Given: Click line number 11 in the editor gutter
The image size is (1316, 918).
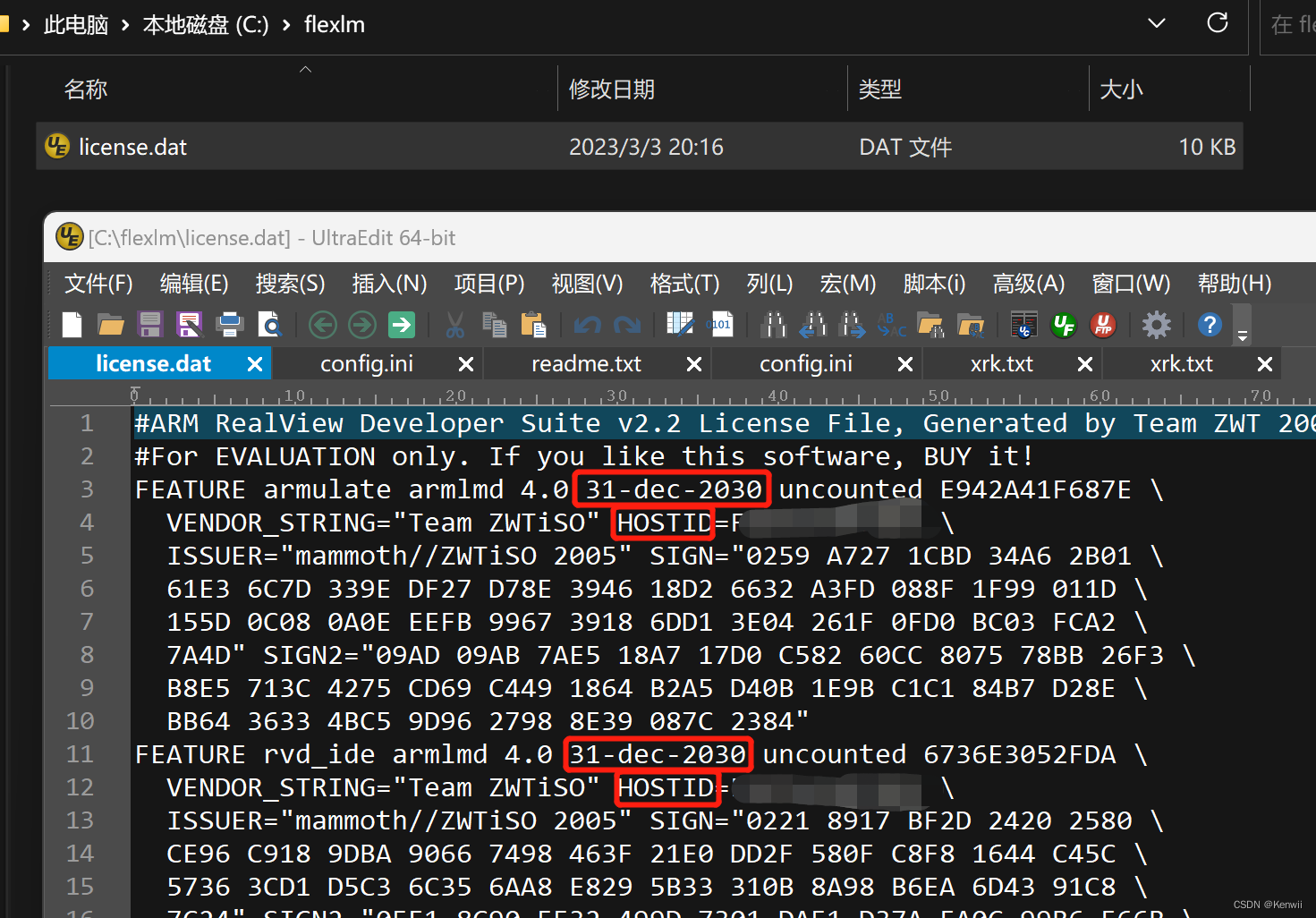Looking at the screenshot, I should tap(80, 754).
